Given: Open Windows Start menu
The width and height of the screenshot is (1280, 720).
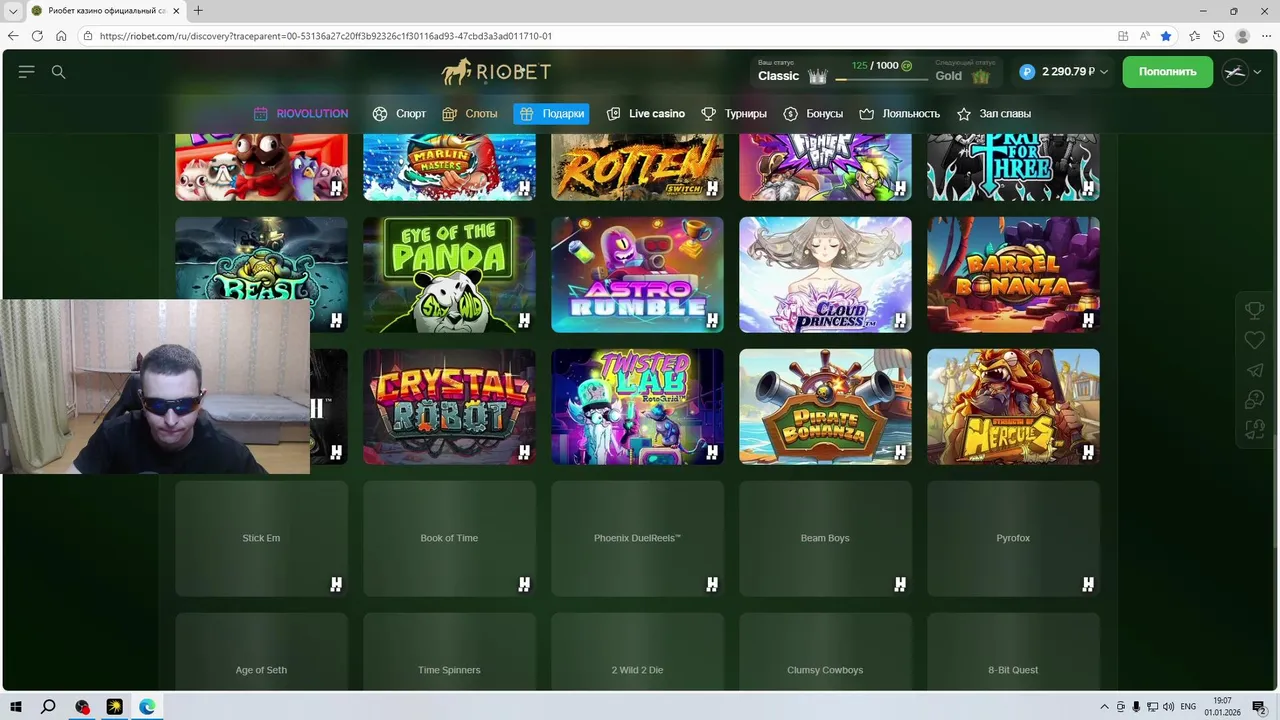Looking at the screenshot, I should point(16,707).
